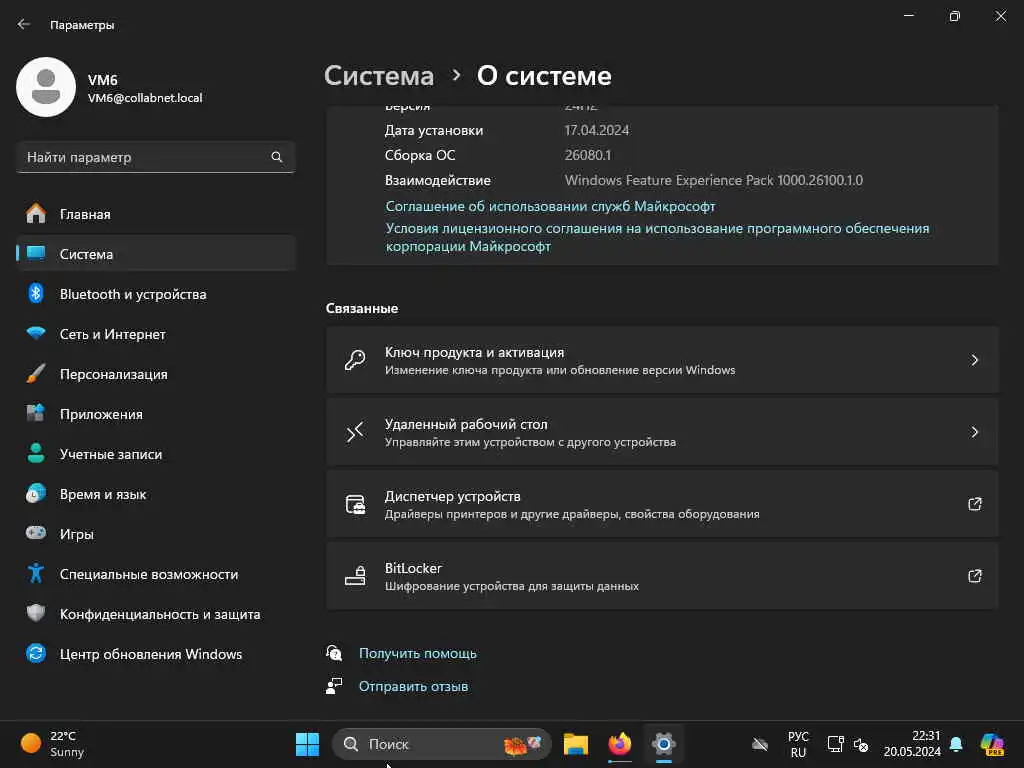Select Система in sidebar
The height and width of the screenshot is (768, 1024).
155,254
